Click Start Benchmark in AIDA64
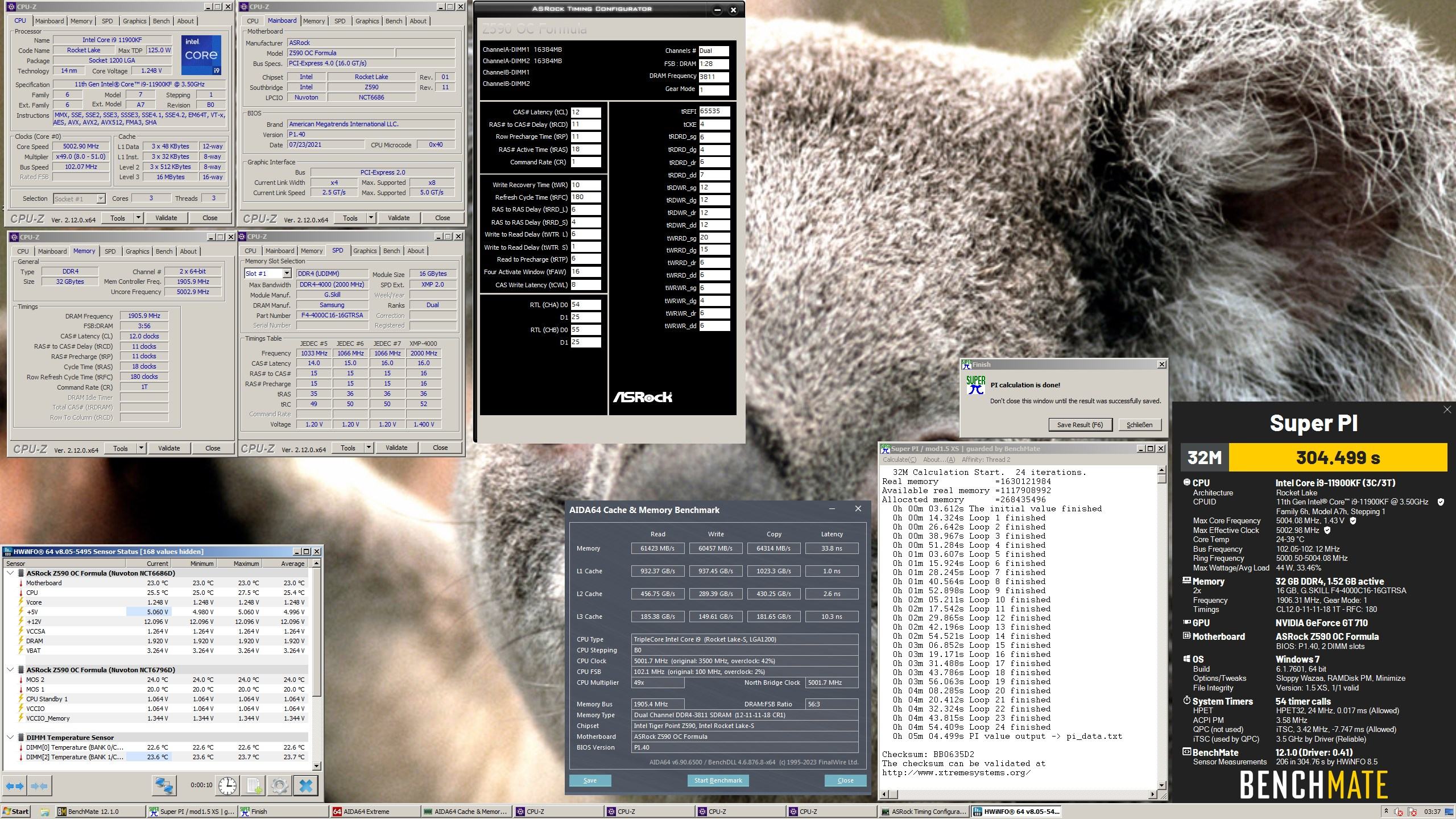 coord(718,780)
